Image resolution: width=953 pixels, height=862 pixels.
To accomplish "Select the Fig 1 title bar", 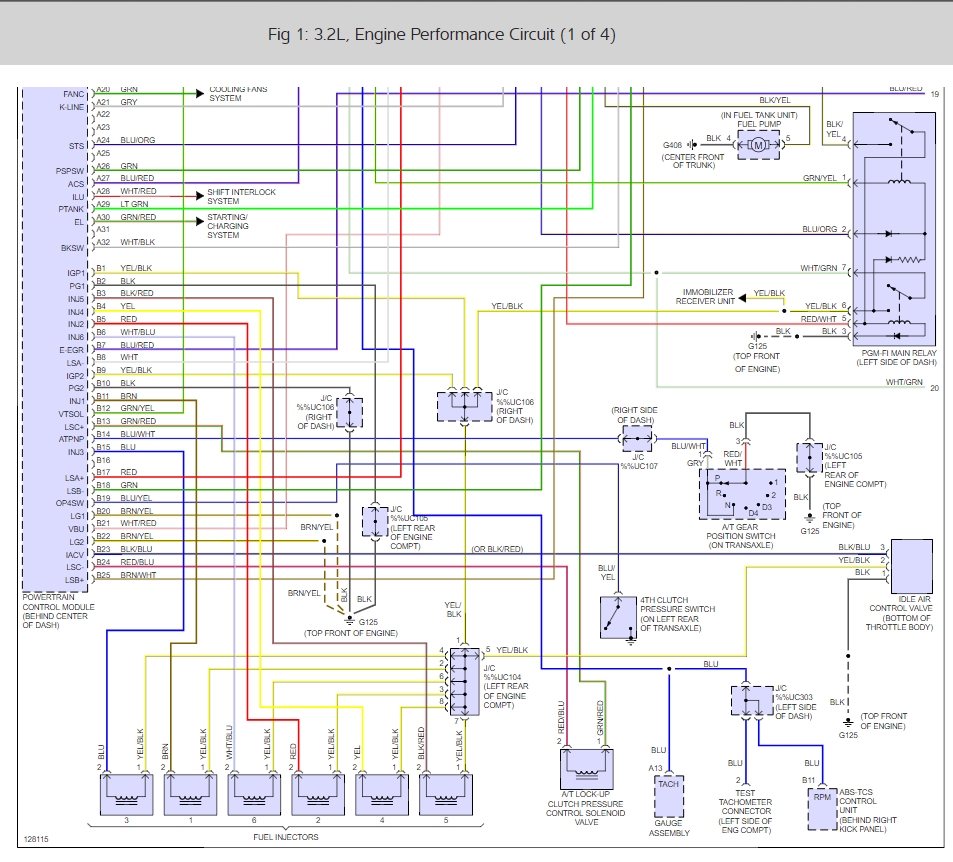I will click(476, 34).
